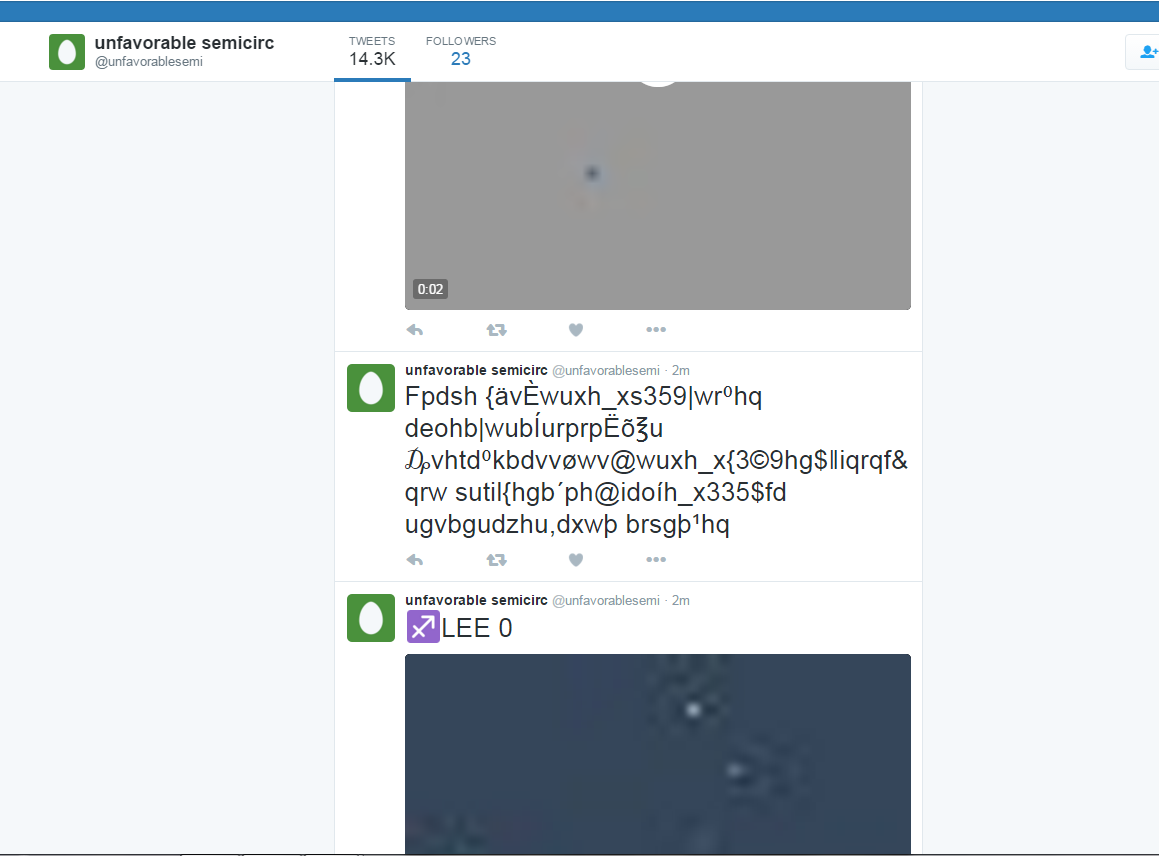This screenshot has width=1159, height=856.
Task: Click the egg avatar in the profile header
Action: (67, 51)
